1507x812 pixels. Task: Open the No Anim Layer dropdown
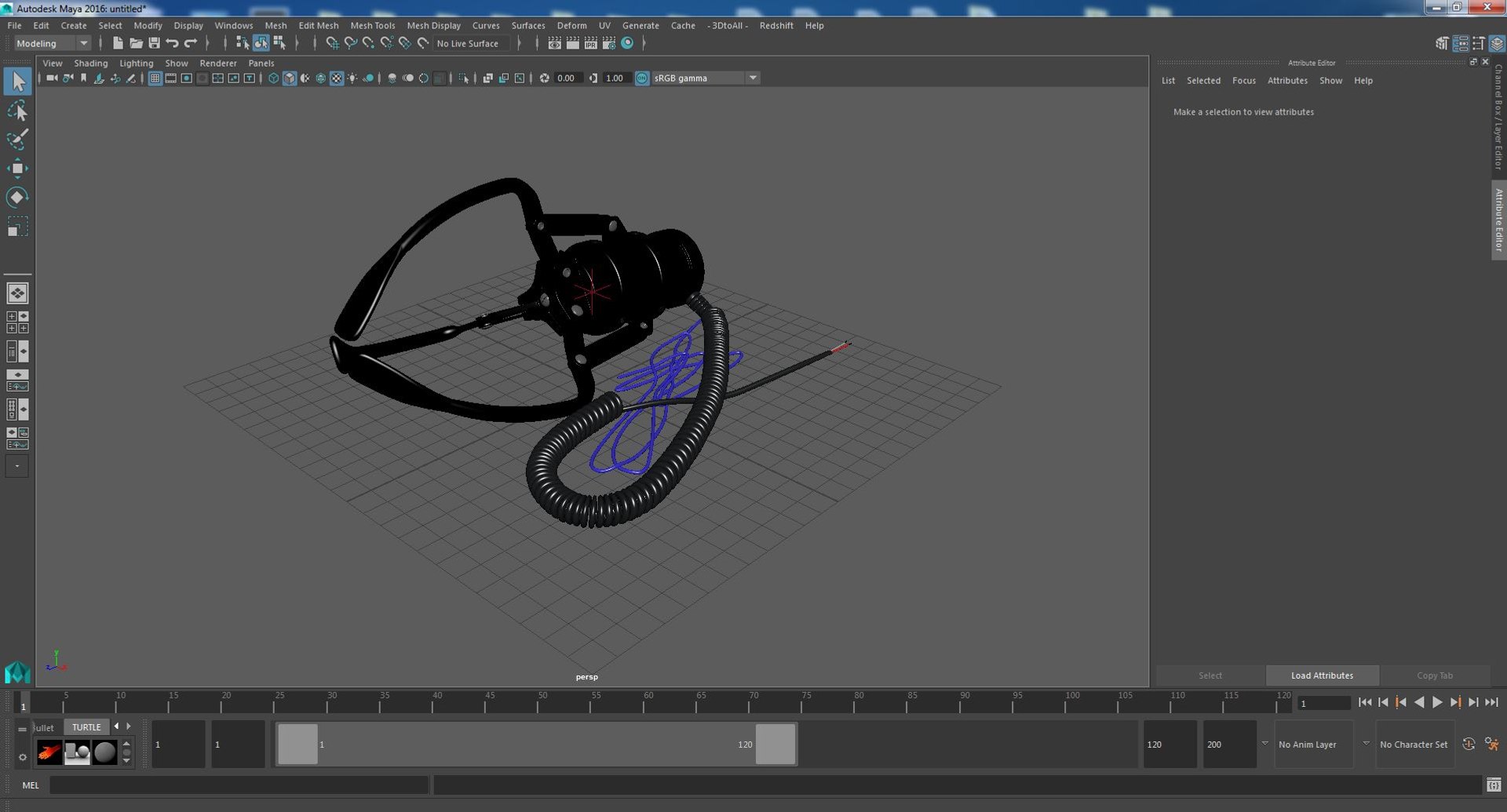(x=1313, y=745)
